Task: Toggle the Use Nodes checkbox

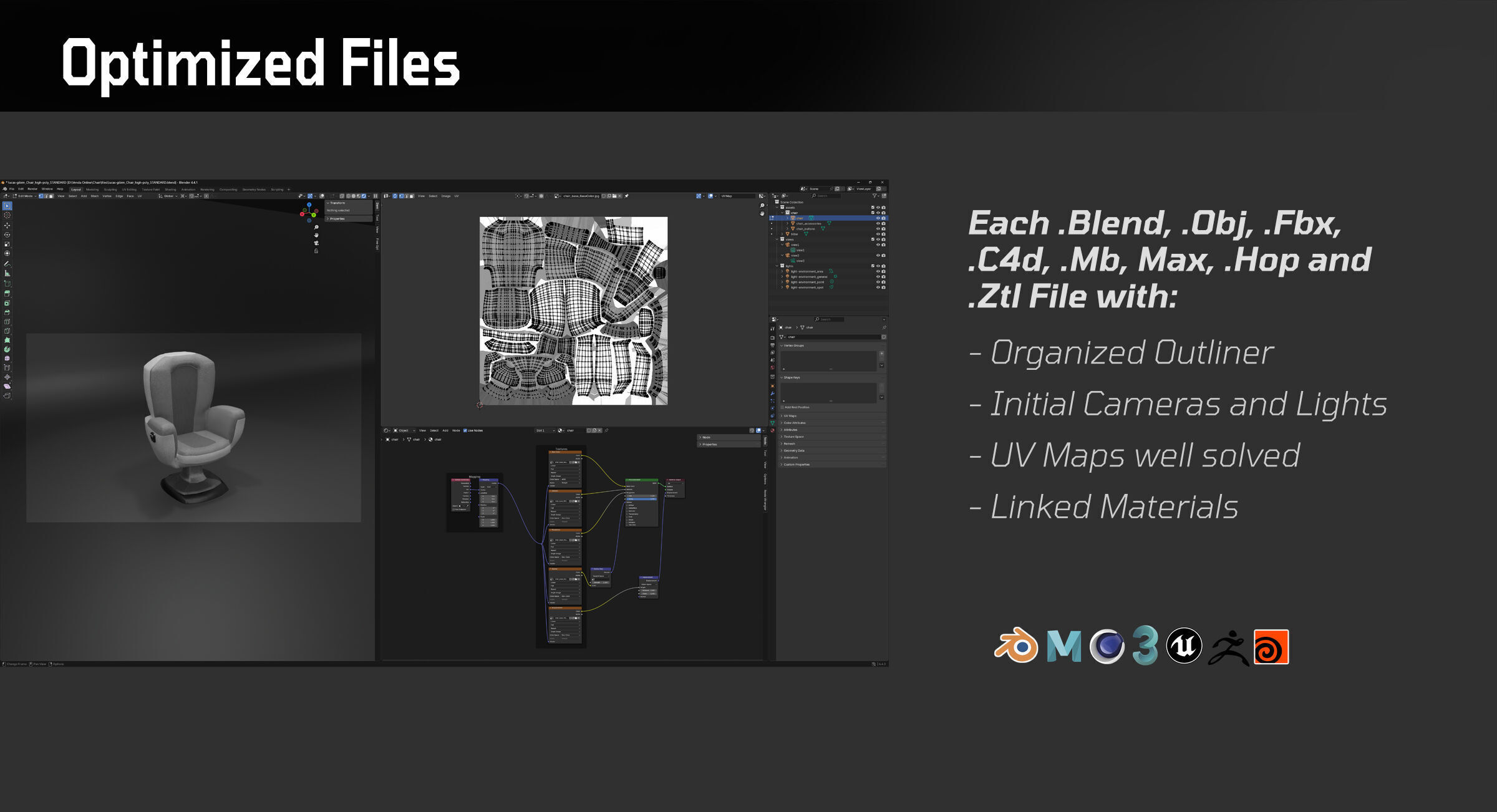Action: 465,430
